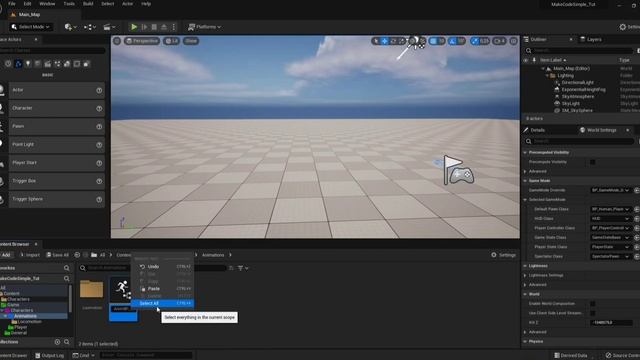Toggle scale snapping in viewport toolbar
640x360 pixels.
tap(475, 41)
